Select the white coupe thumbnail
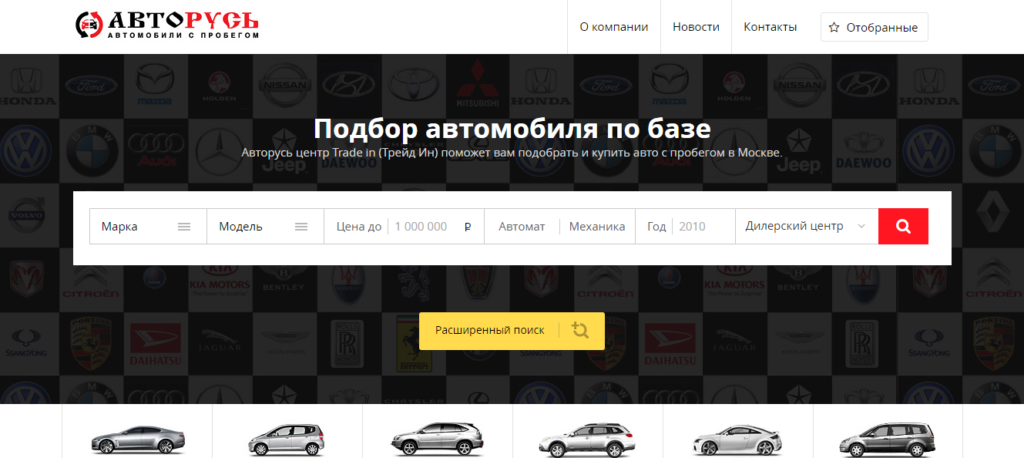 (737, 440)
